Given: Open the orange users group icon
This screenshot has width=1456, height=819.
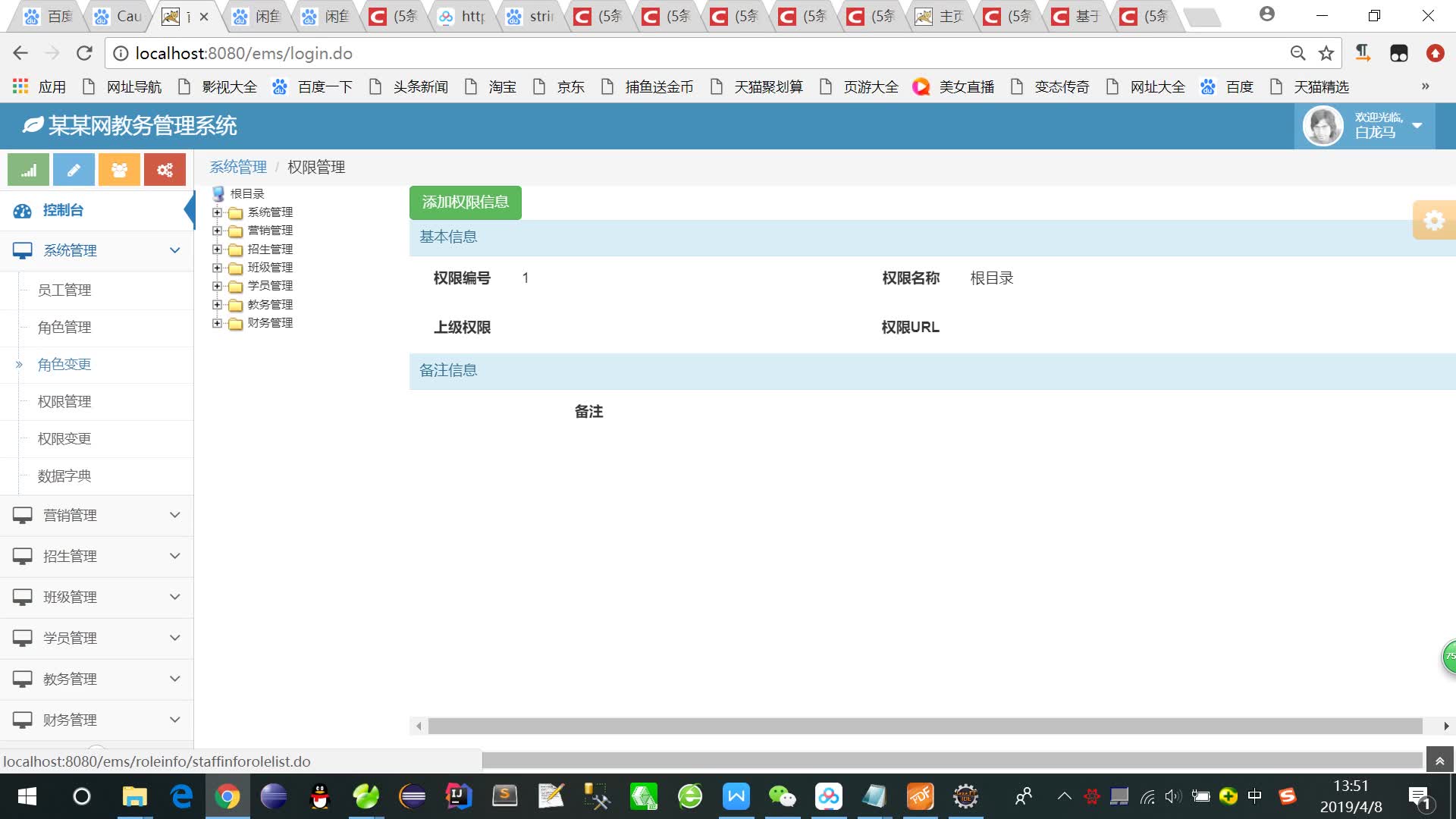Looking at the screenshot, I should (x=119, y=169).
